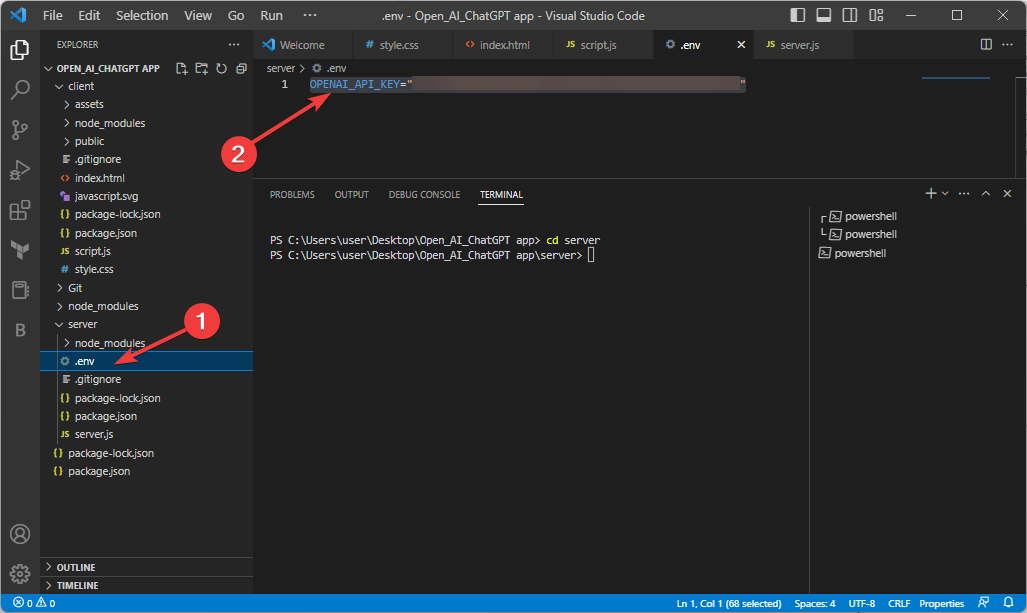Close the terminal panel

point(1007,193)
